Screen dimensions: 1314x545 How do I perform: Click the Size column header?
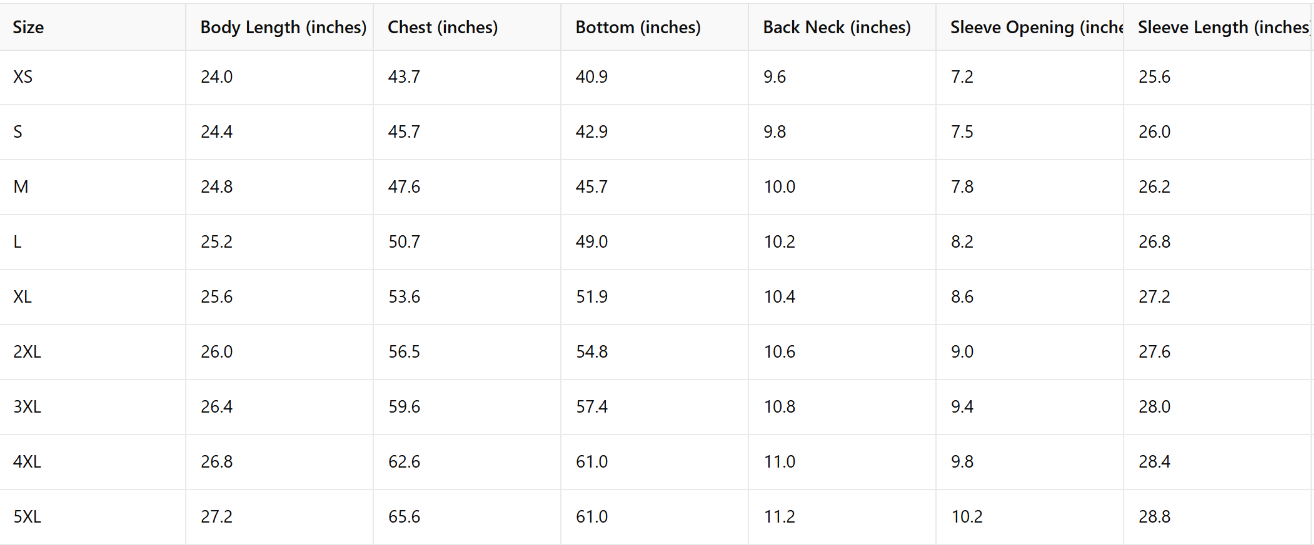[28, 27]
